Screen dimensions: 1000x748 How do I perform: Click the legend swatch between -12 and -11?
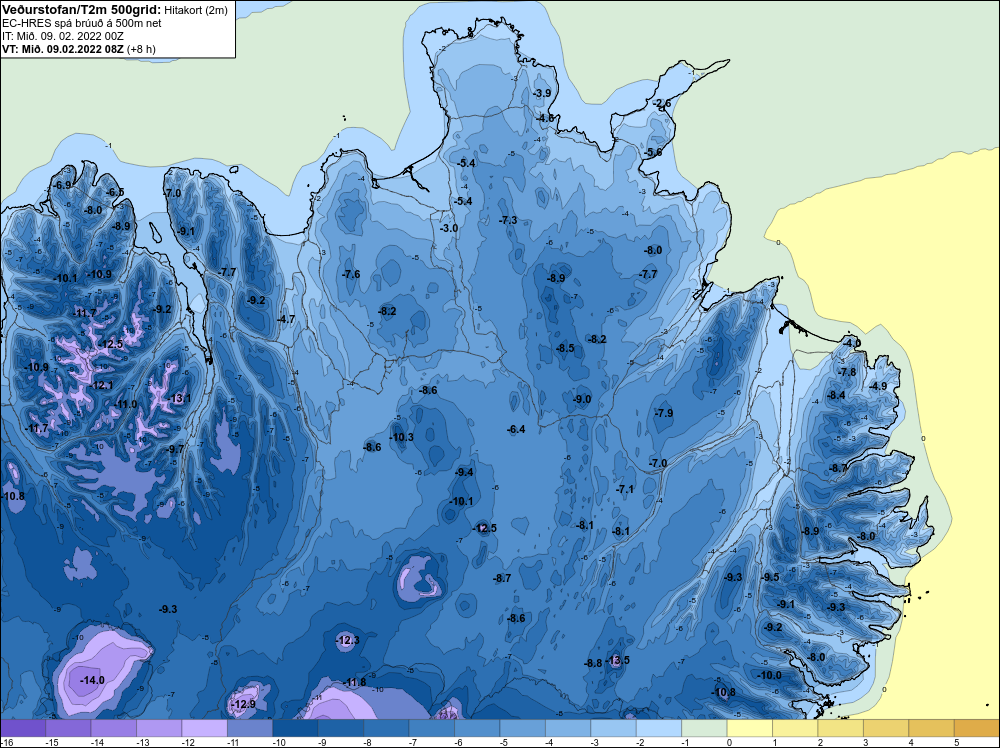tap(205, 727)
